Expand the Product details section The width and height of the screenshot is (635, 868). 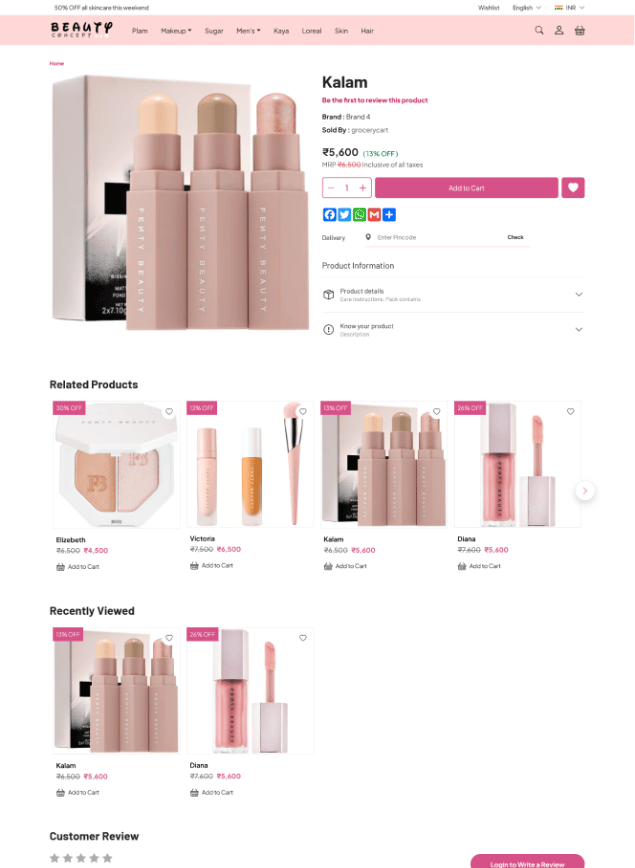click(453, 294)
